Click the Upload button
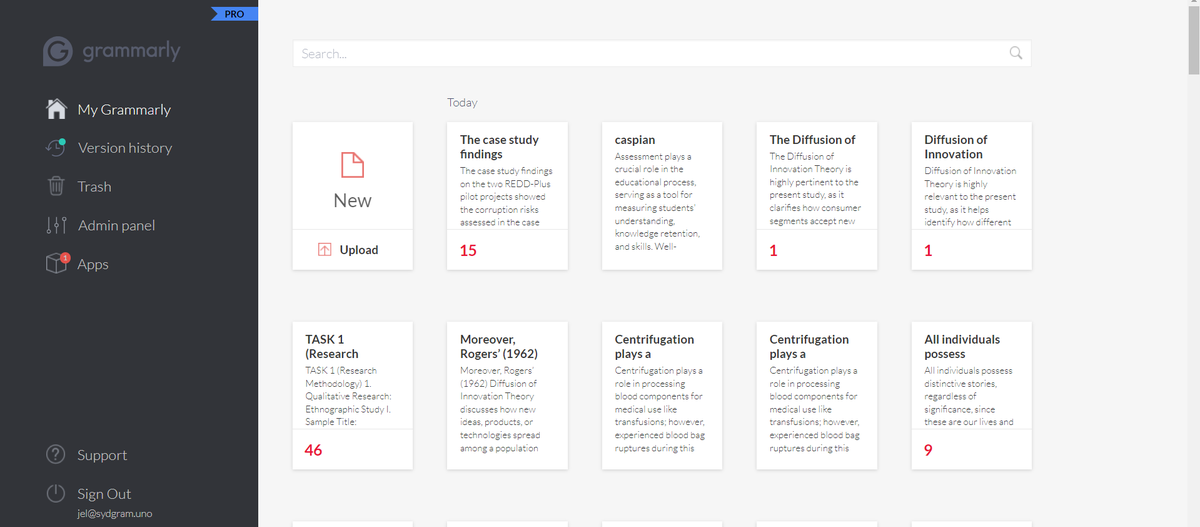 (352, 250)
